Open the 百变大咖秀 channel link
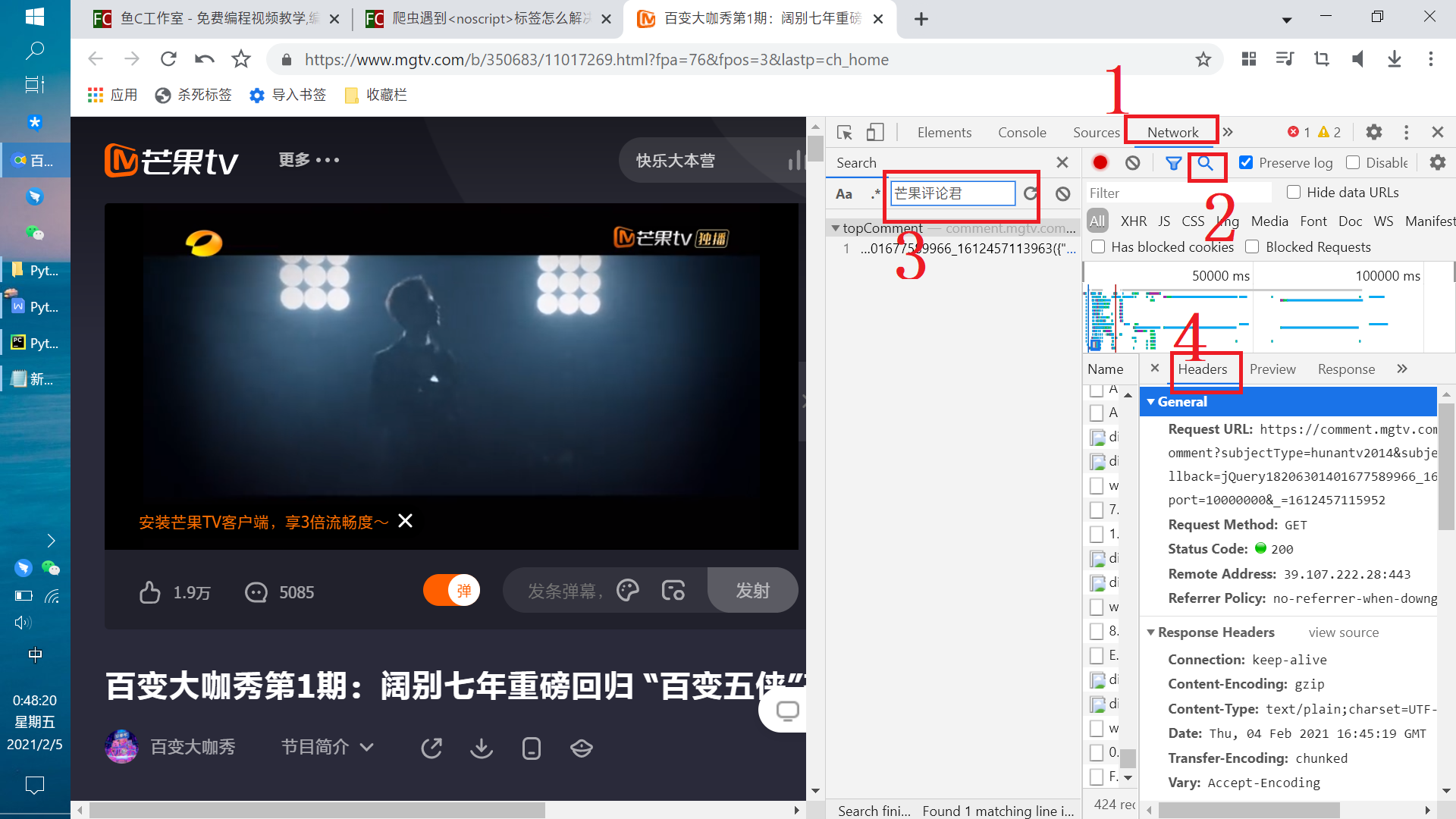This screenshot has width=1456, height=819. pos(193,748)
